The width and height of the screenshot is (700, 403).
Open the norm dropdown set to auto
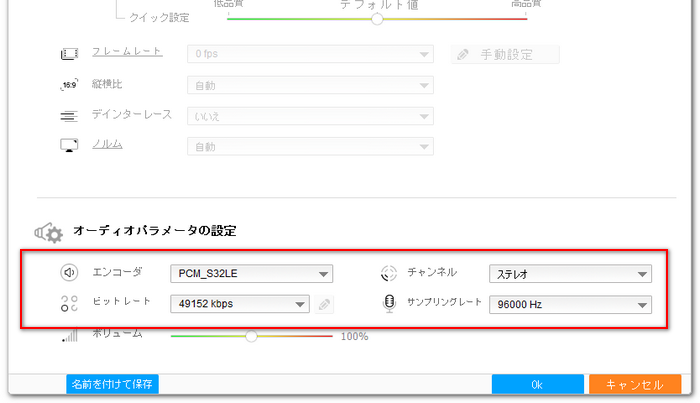pyautogui.click(x=310, y=146)
